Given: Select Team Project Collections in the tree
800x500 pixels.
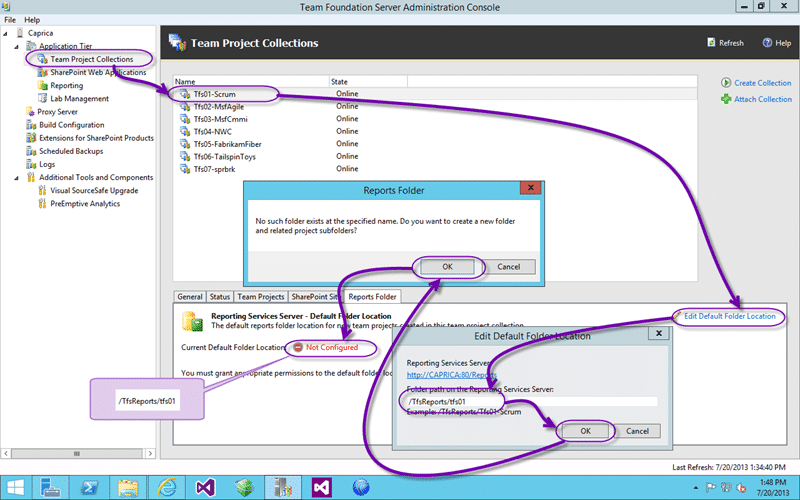Looking at the screenshot, I should click(91, 59).
